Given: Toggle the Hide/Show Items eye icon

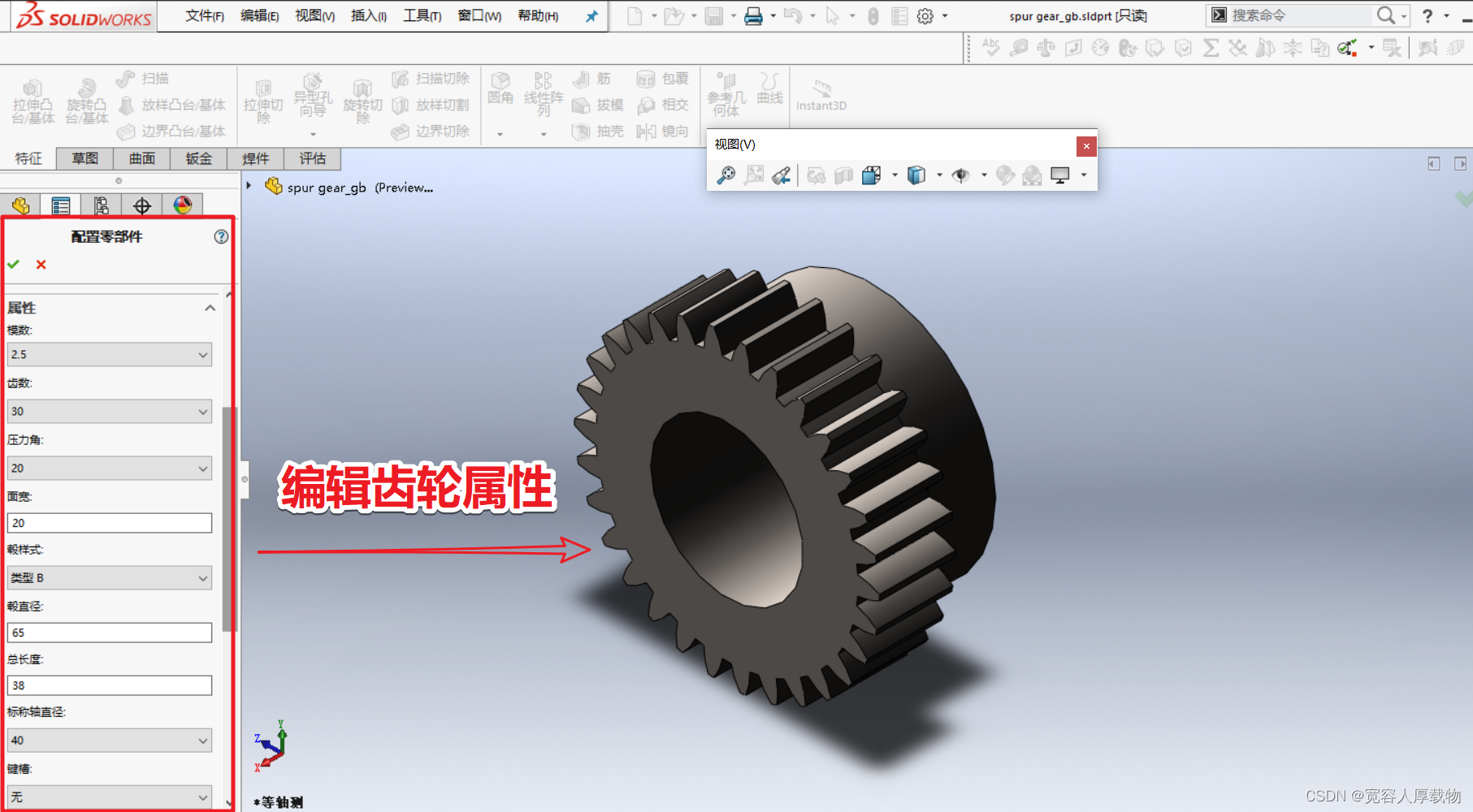Looking at the screenshot, I should pyautogui.click(x=961, y=175).
